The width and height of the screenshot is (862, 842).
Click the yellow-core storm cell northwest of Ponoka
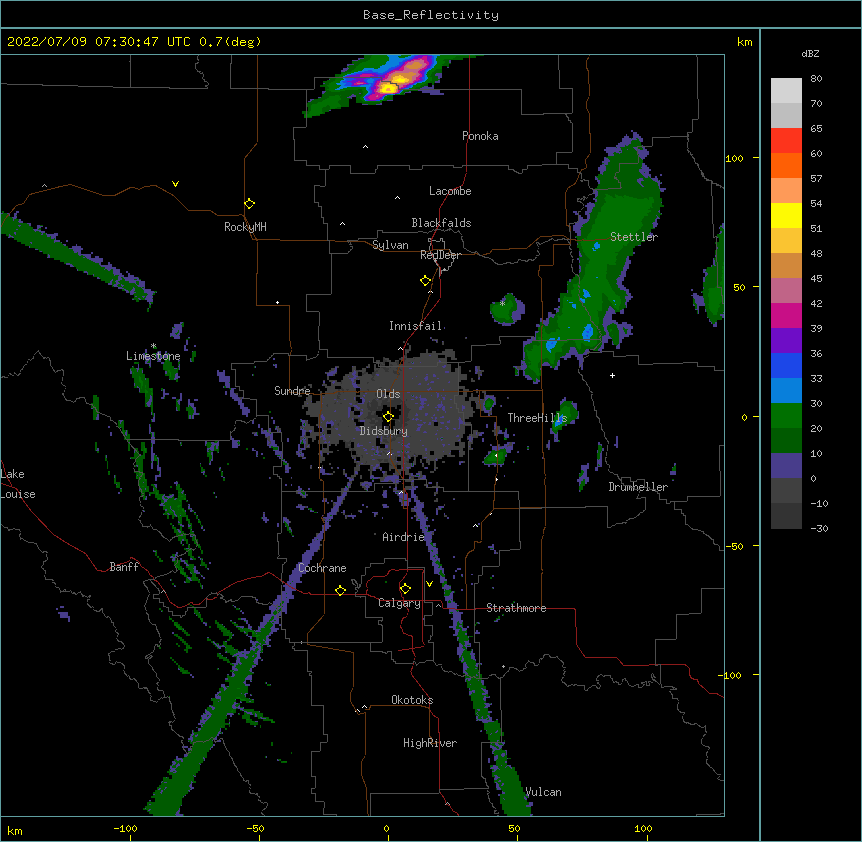pyautogui.click(x=388, y=87)
